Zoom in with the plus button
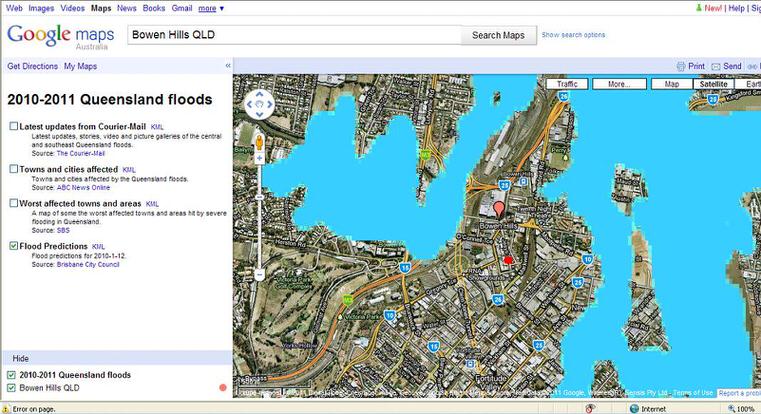Image resolution: width=761 pixels, height=414 pixels. (x=260, y=158)
